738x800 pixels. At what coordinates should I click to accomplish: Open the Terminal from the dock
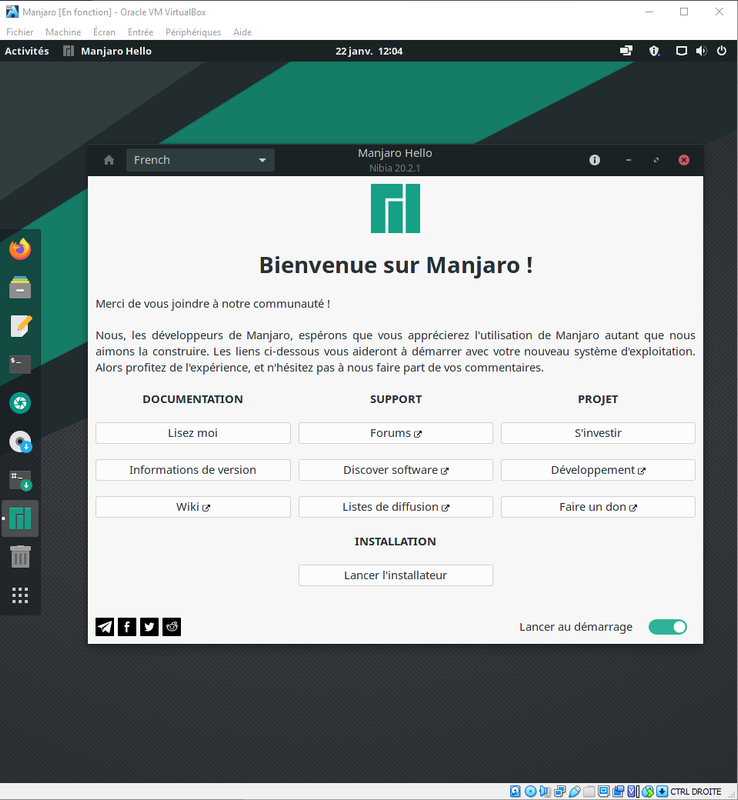(20, 364)
